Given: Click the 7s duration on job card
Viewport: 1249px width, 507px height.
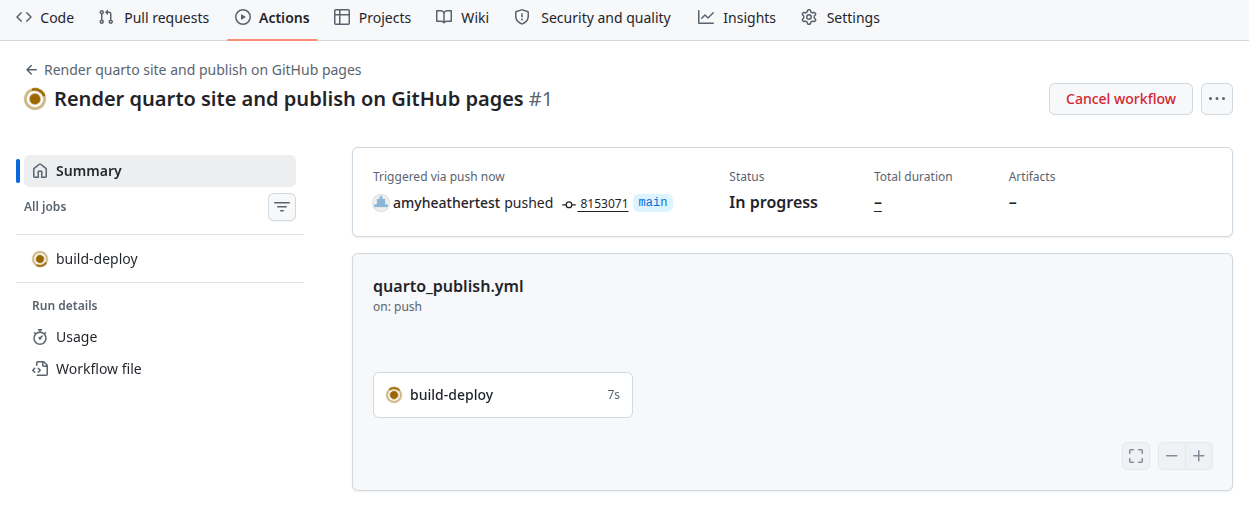Looking at the screenshot, I should tap(613, 395).
